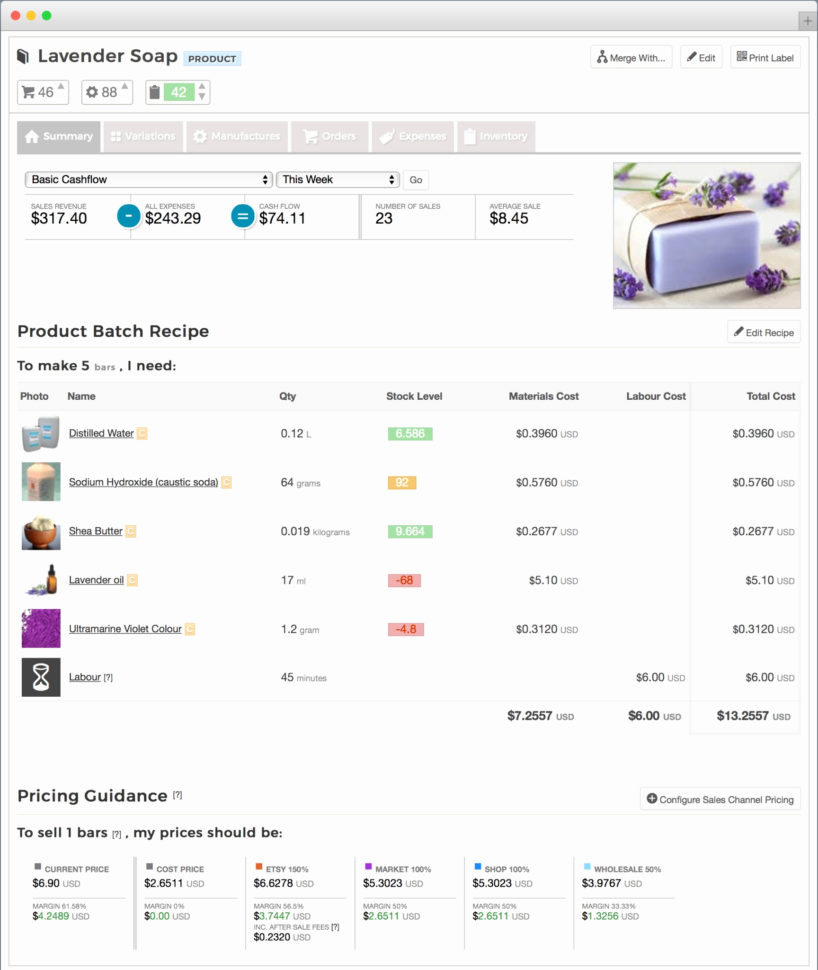Click the merge people icon on Merge With
This screenshot has width=818, height=970.
coord(603,57)
